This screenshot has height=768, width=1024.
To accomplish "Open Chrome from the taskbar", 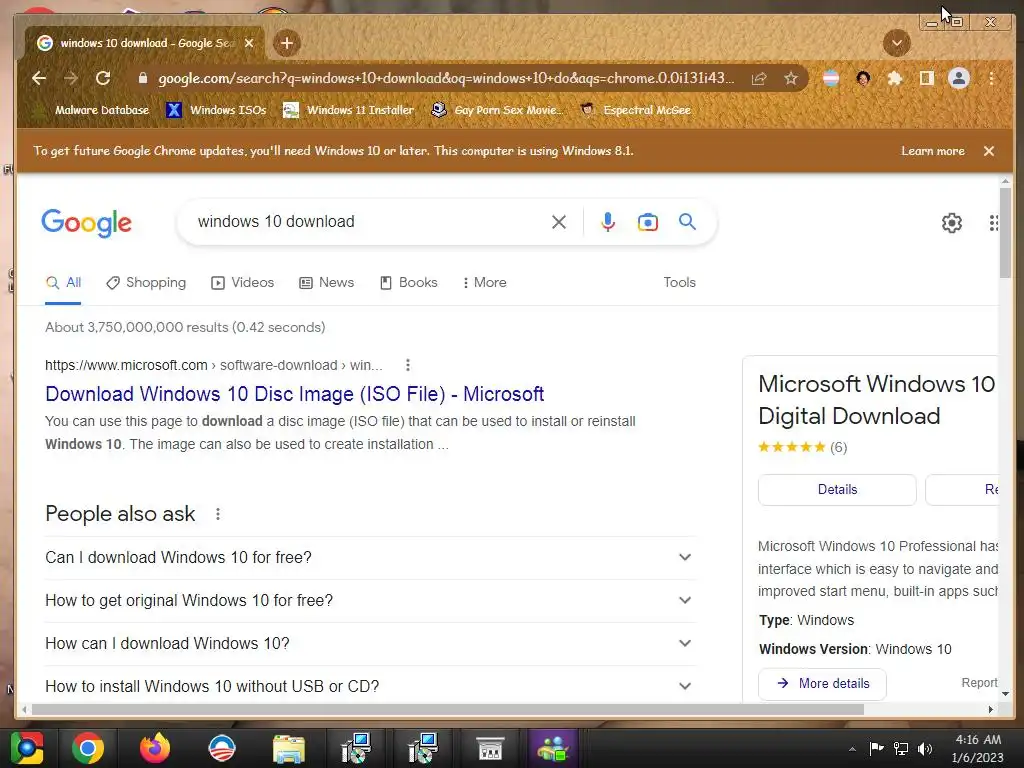I will tap(88, 748).
